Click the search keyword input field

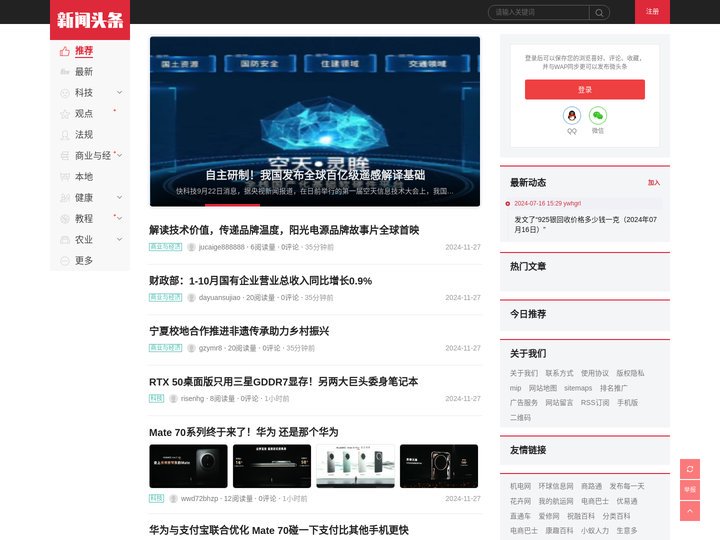539,12
